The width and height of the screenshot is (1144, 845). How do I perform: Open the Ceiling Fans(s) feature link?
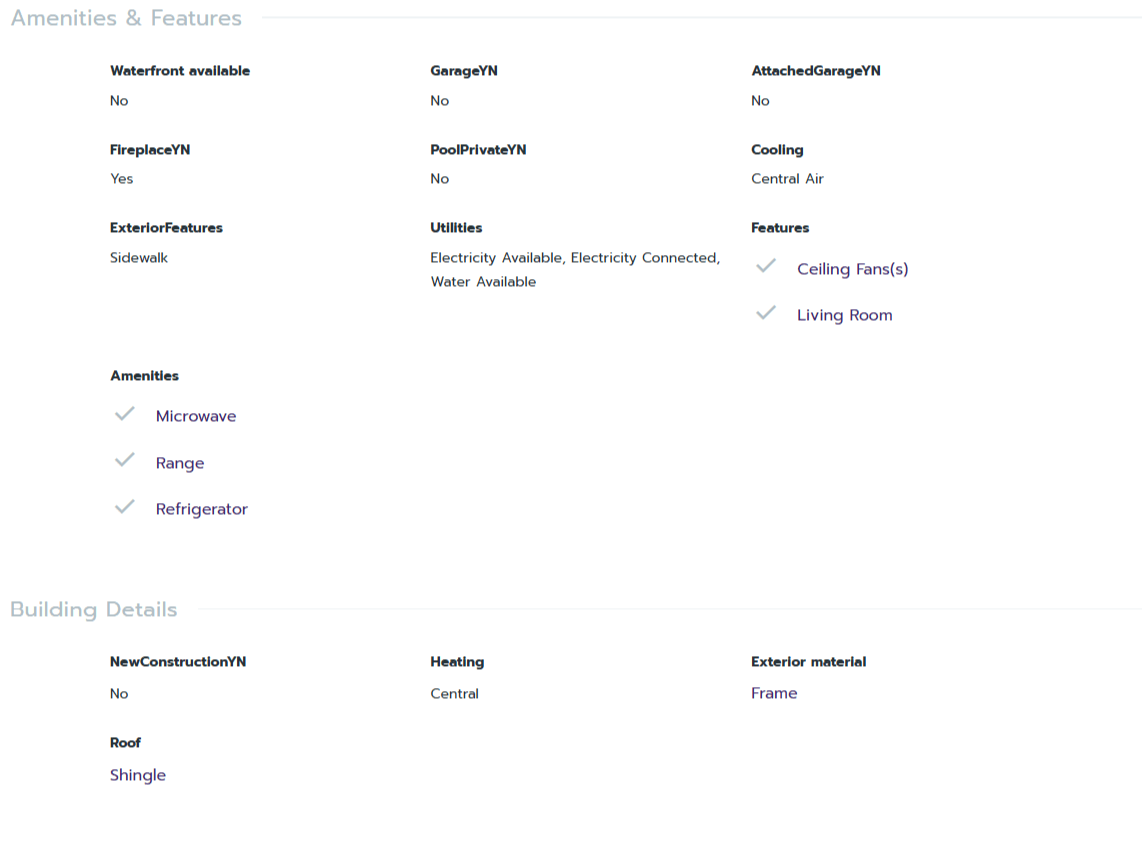(x=852, y=269)
